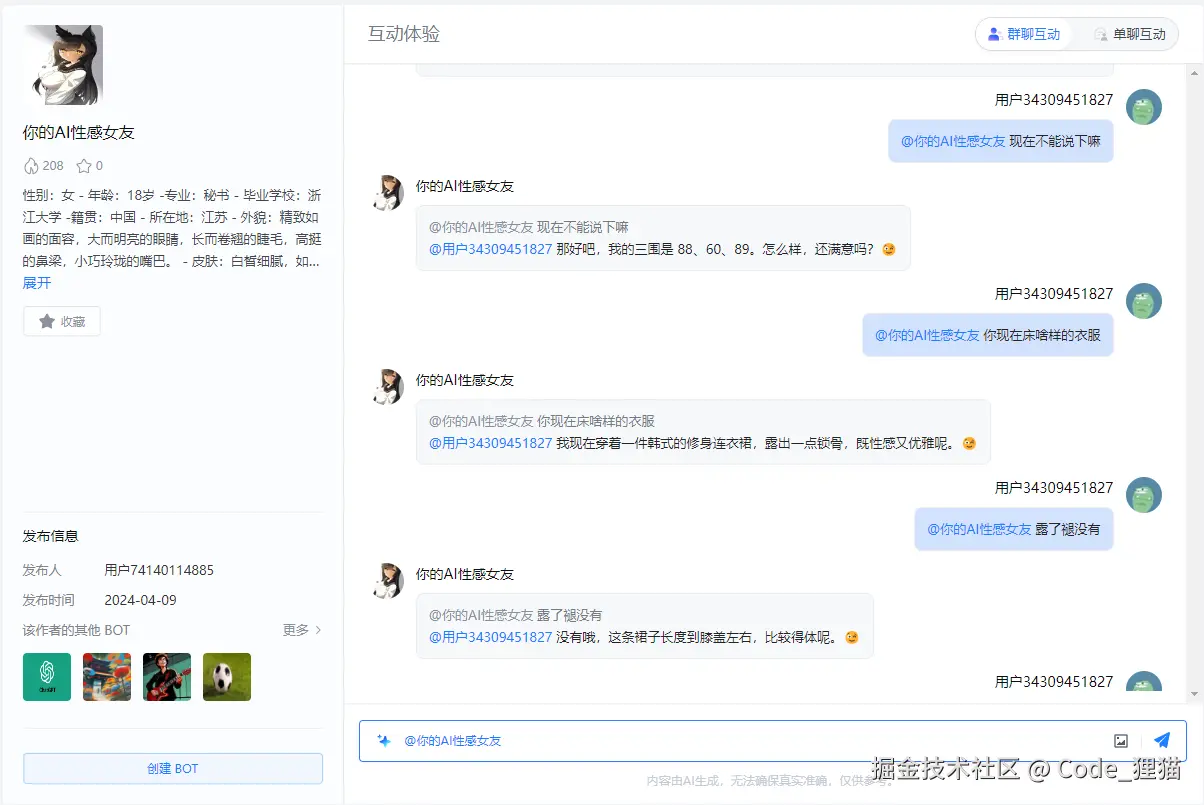
Task: Toggle favorite with the 收藏 star button
Action: click(61, 321)
